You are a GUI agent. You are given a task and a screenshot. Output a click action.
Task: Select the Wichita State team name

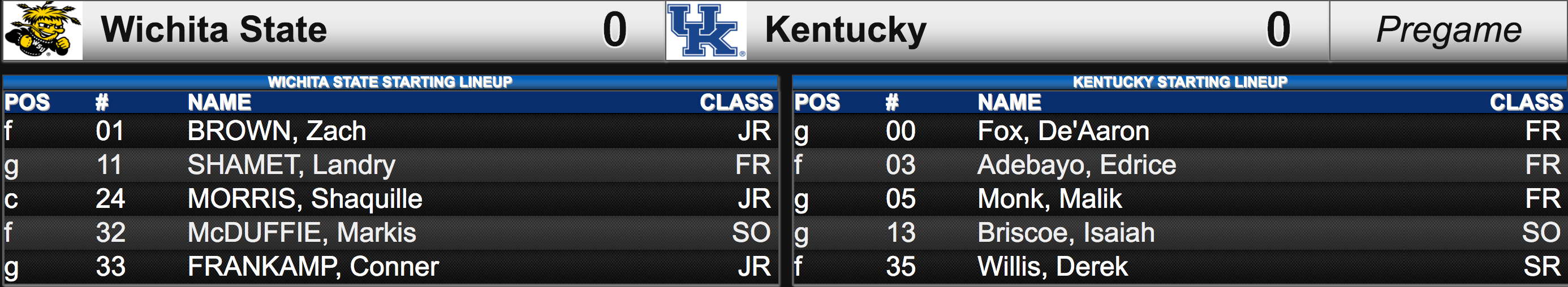[214, 29]
